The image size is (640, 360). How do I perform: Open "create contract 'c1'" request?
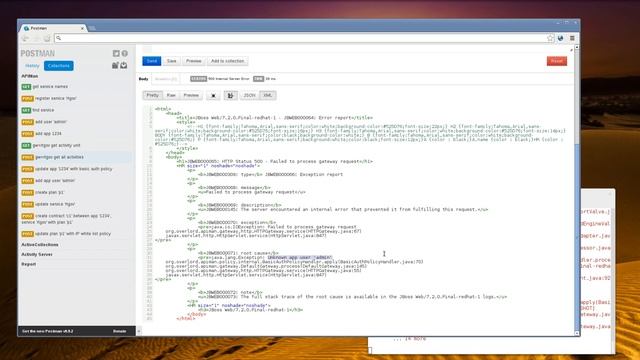pos(76,219)
